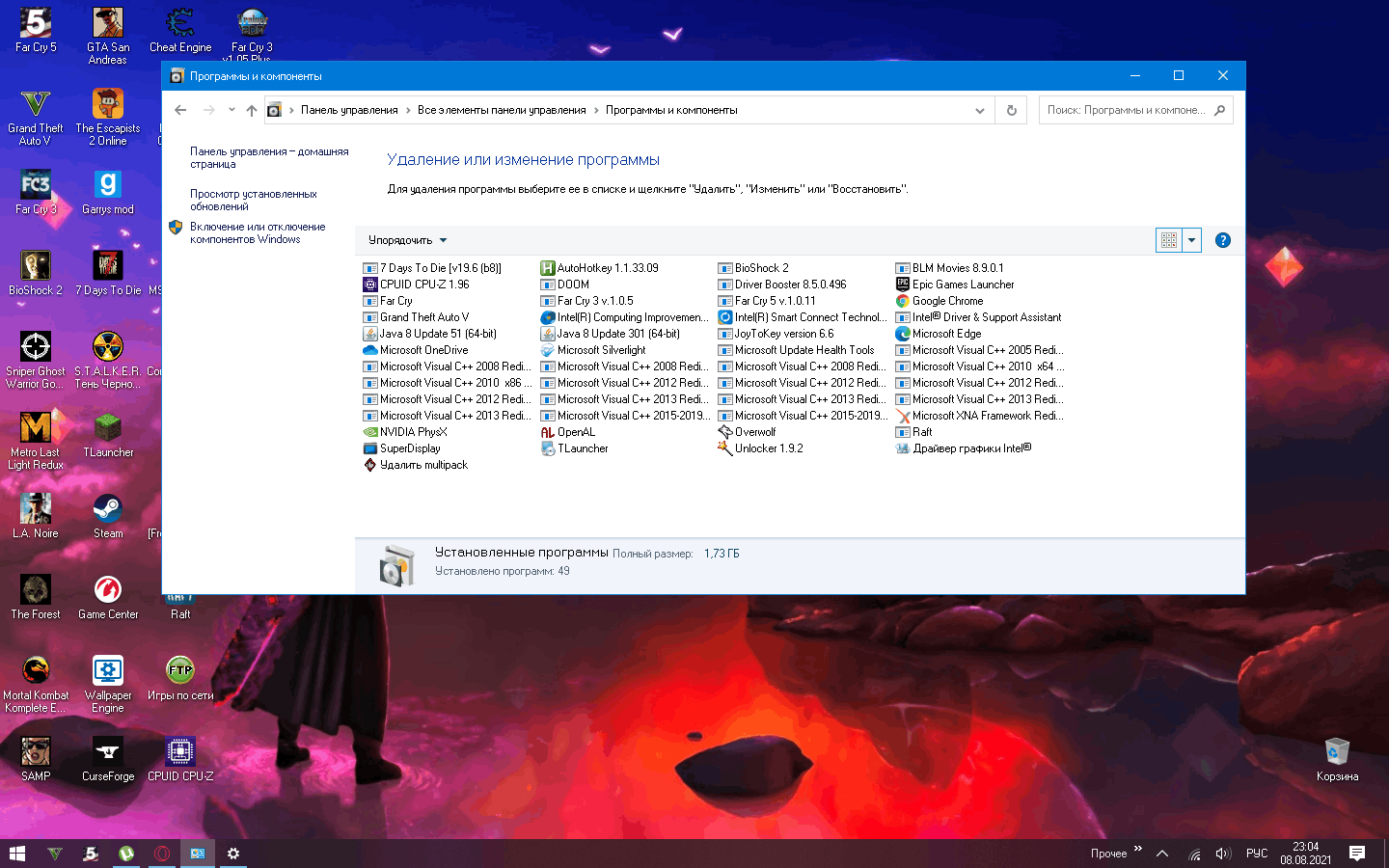Click Все элементы панели управления breadcrumb
Image resolution: width=1389 pixels, height=868 pixels.
point(502,110)
